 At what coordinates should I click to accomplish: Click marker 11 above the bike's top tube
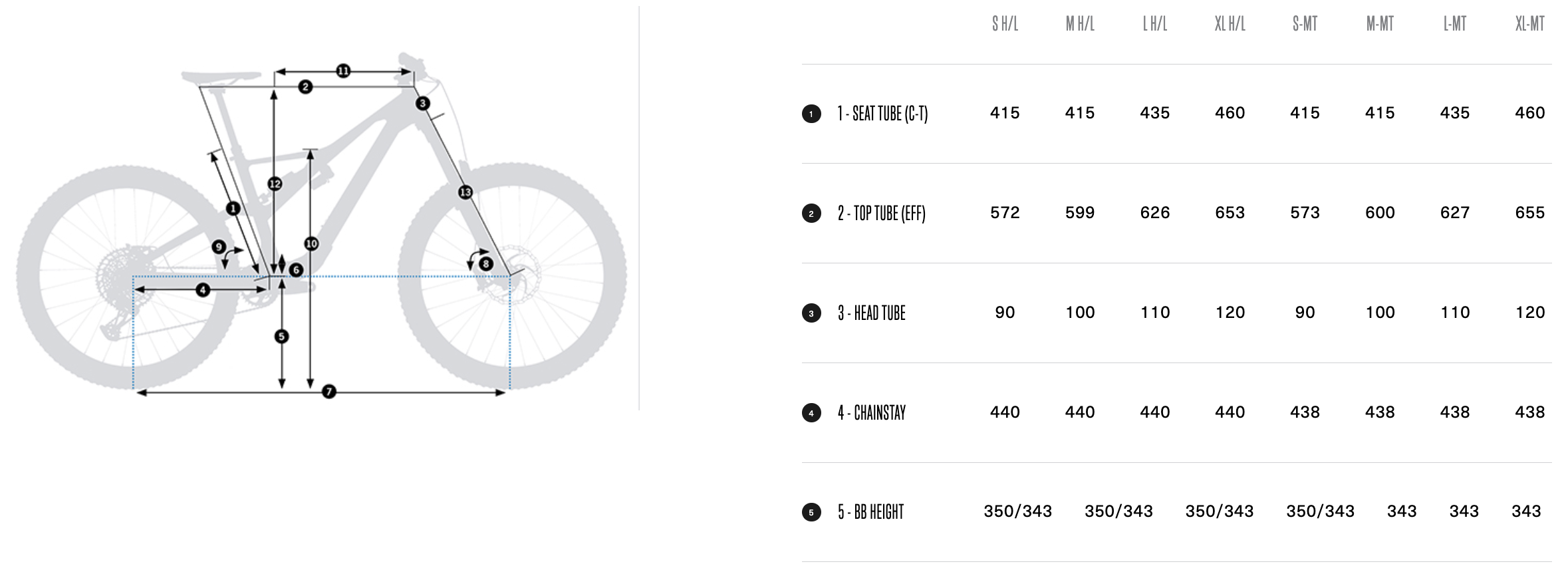pyautogui.click(x=343, y=71)
